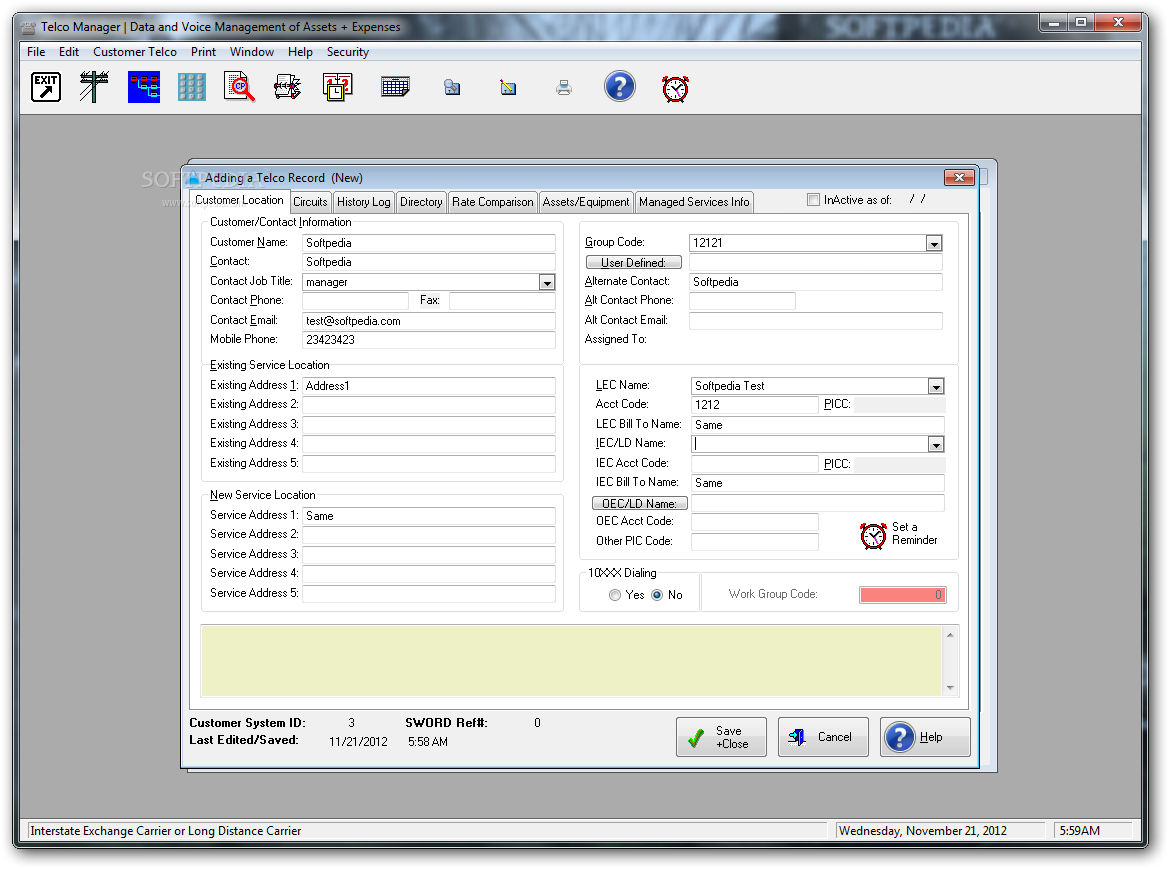Open the rolodex address book icon

(288, 87)
